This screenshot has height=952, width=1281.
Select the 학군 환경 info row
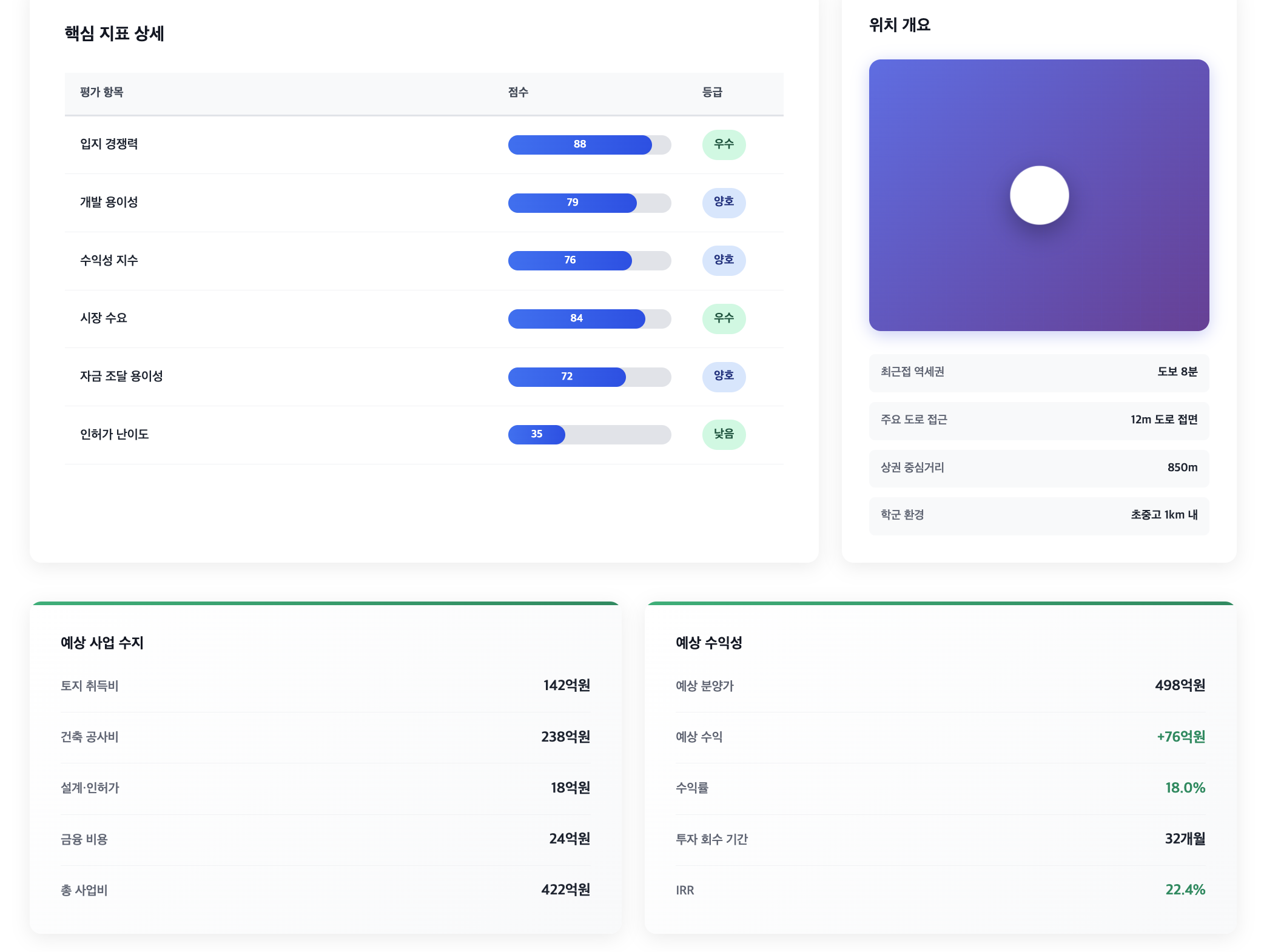(1038, 515)
